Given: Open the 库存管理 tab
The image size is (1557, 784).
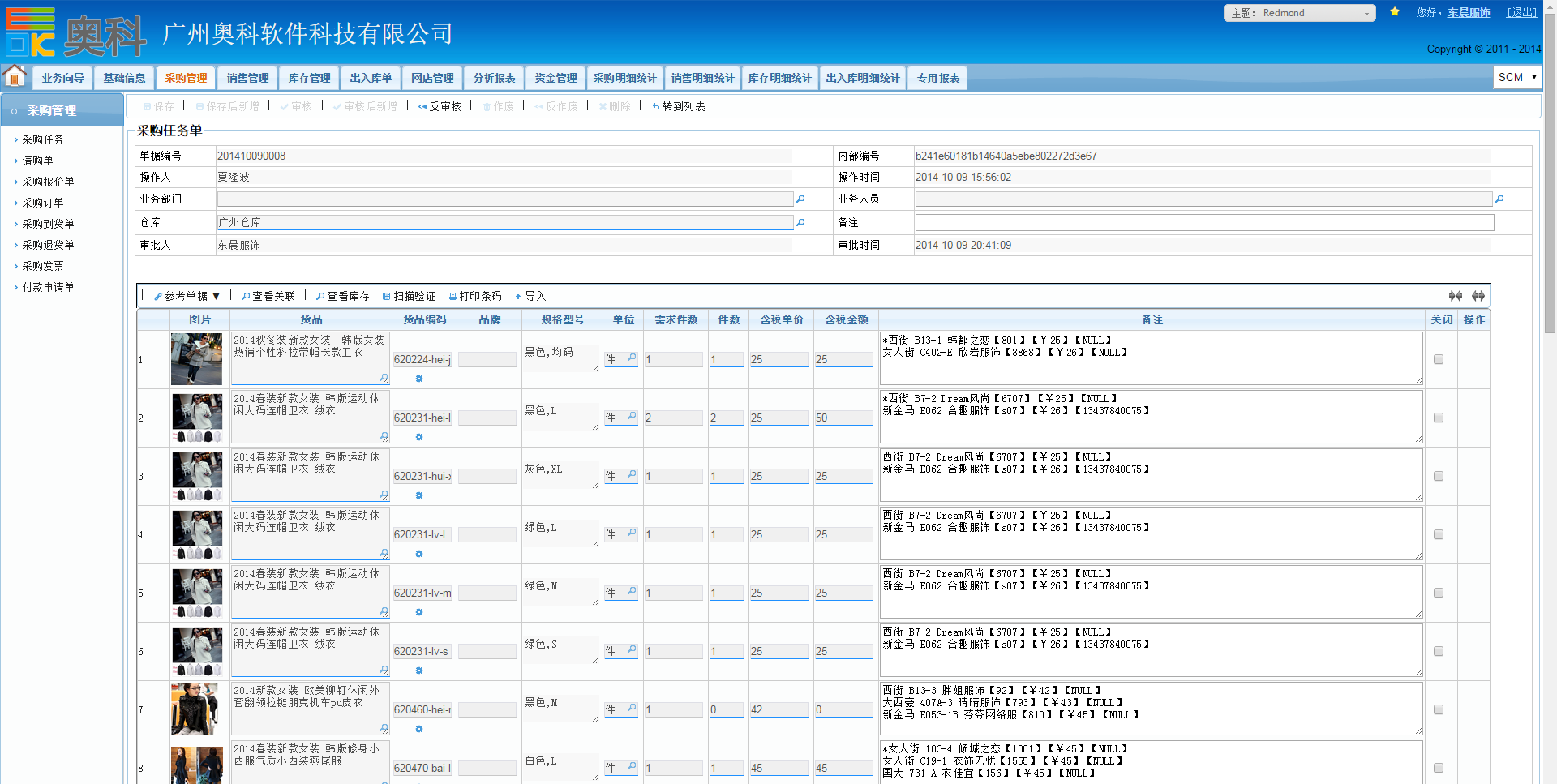Looking at the screenshot, I should point(309,78).
